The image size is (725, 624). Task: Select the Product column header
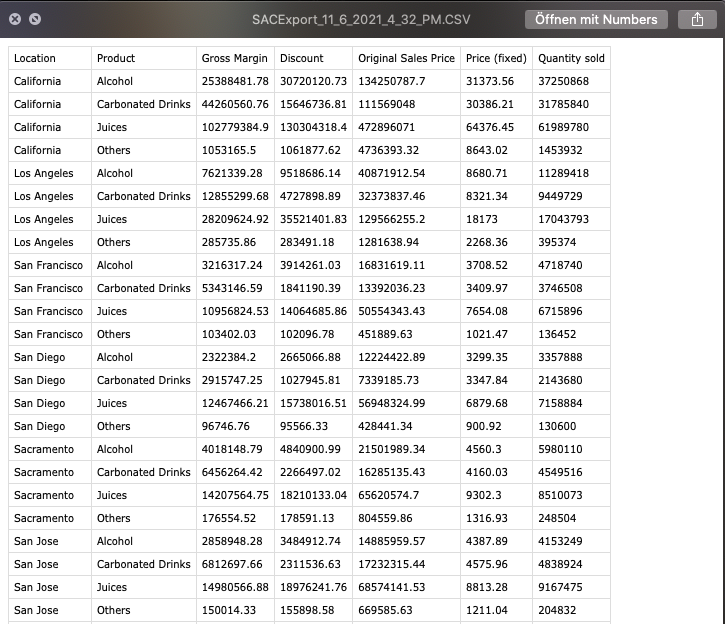[116, 58]
